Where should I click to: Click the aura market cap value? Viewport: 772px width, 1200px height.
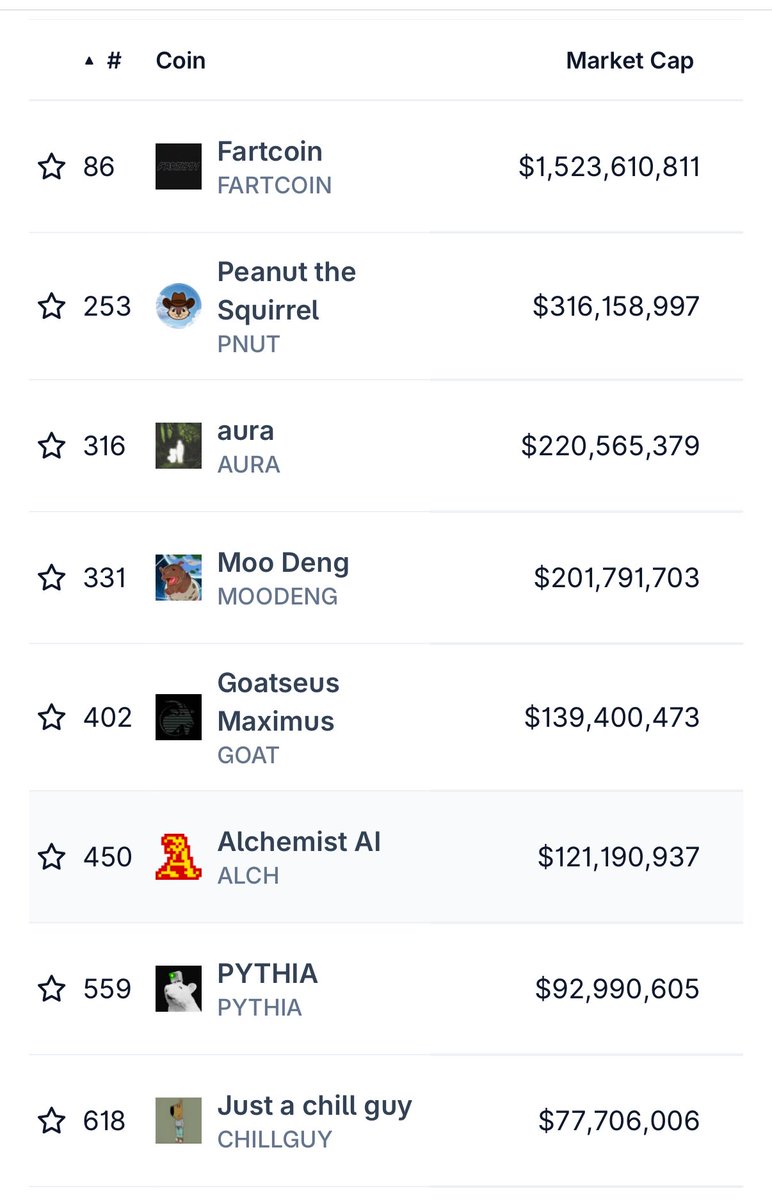[610, 445]
